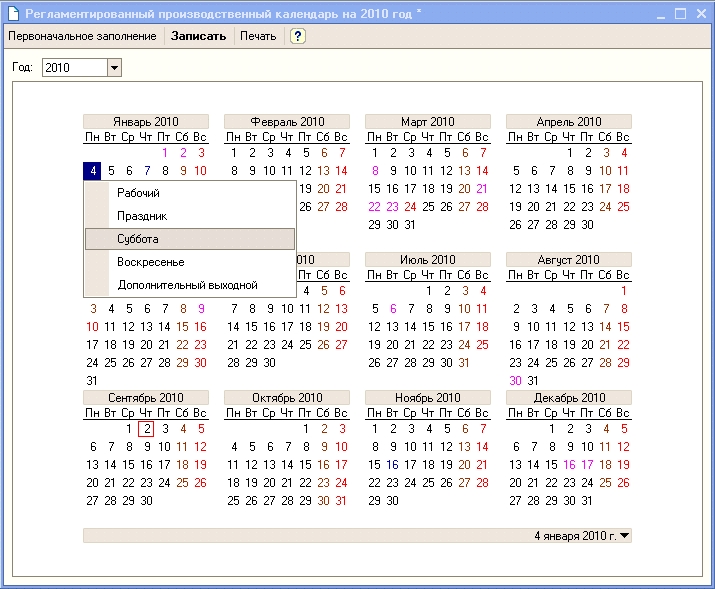Click the 'Декабрь 2010' month header
Viewport: 715px width, 589px height.
(568, 398)
